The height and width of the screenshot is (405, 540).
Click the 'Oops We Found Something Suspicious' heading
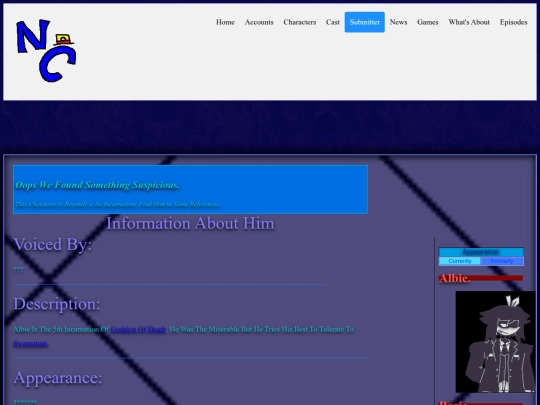(97, 185)
